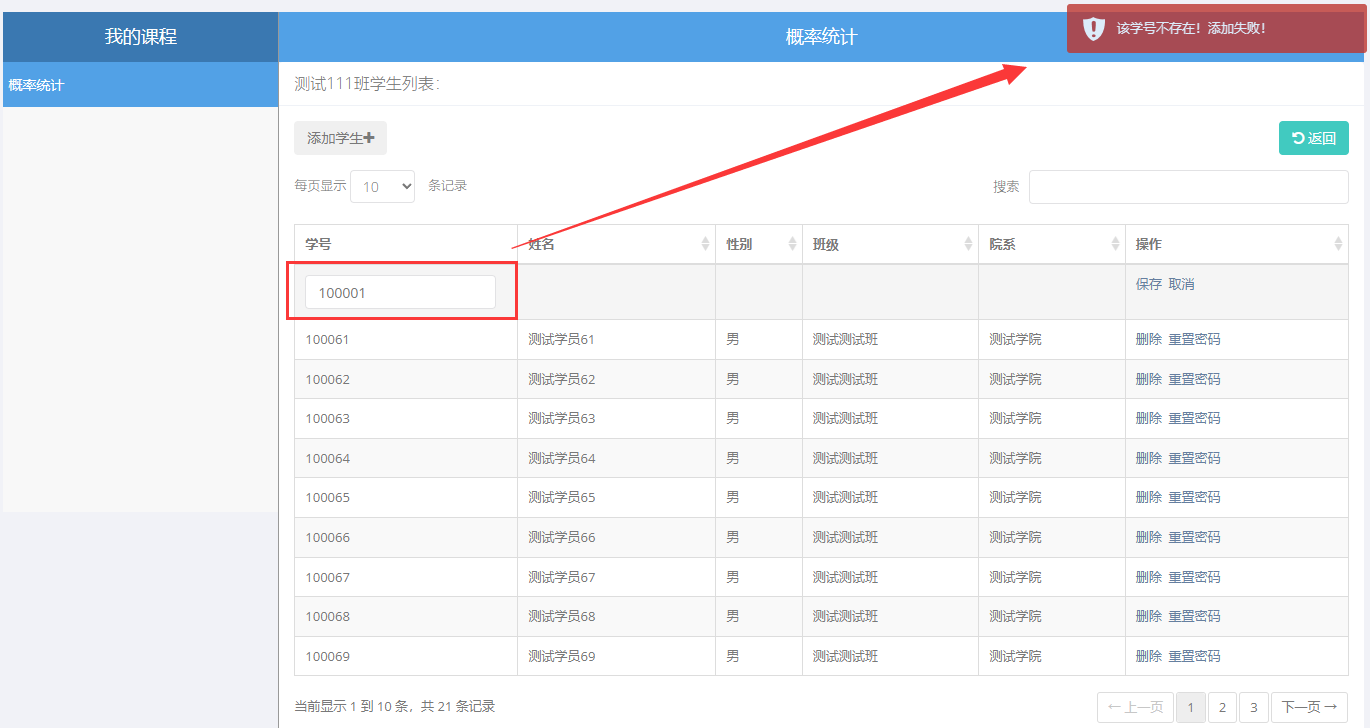Focus the 搜索 input box
The image size is (1370, 728).
(1189, 187)
